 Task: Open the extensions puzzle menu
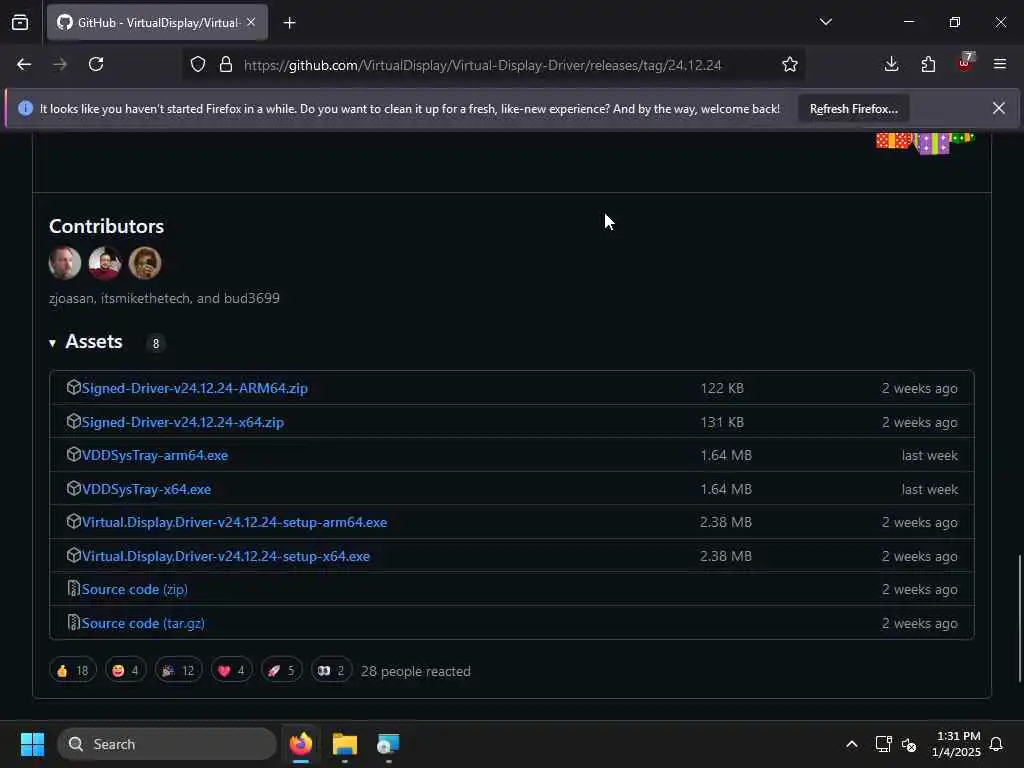coord(928,64)
